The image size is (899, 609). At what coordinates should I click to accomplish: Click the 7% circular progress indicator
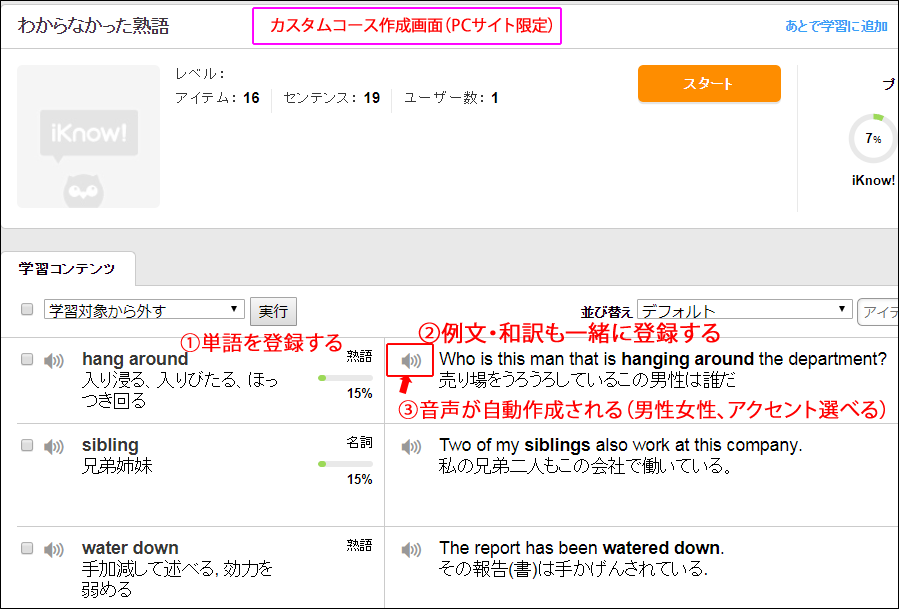(x=872, y=139)
